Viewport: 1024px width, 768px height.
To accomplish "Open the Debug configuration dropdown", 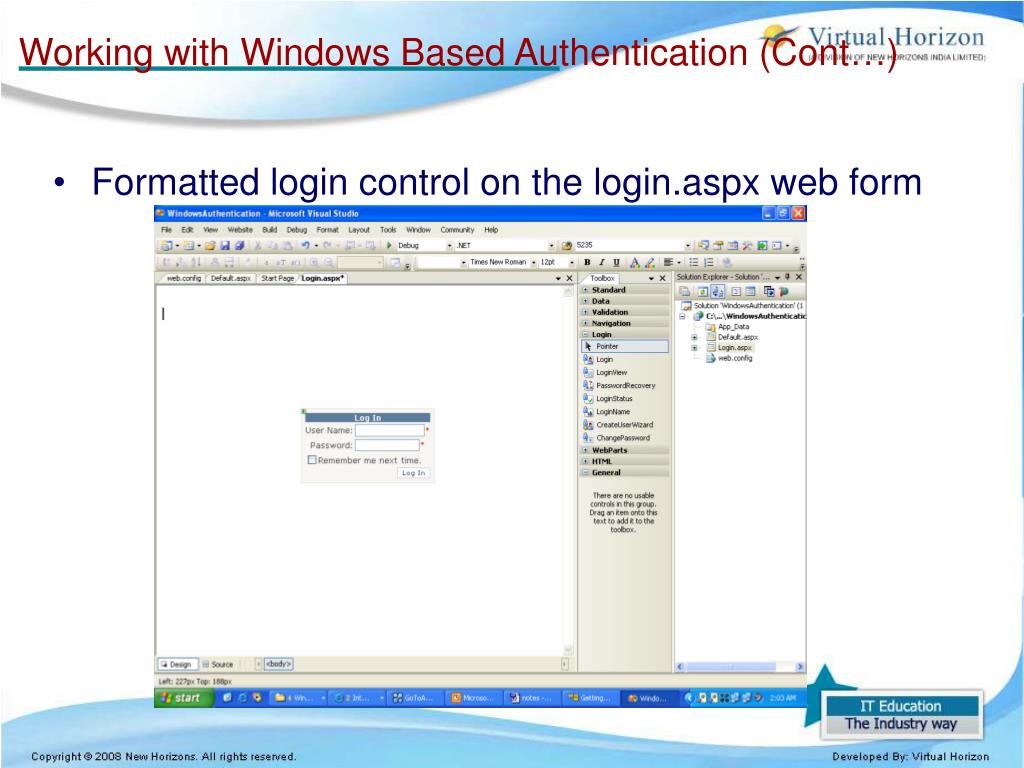I will pyautogui.click(x=449, y=246).
